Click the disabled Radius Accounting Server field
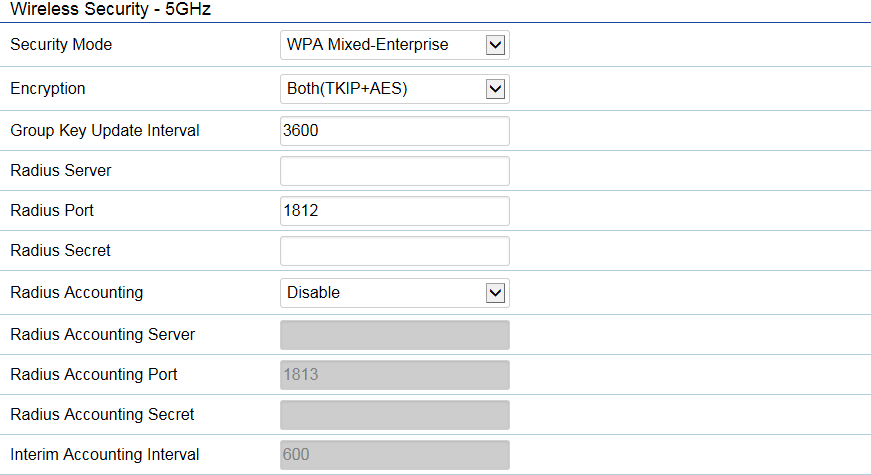 pos(394,335)
